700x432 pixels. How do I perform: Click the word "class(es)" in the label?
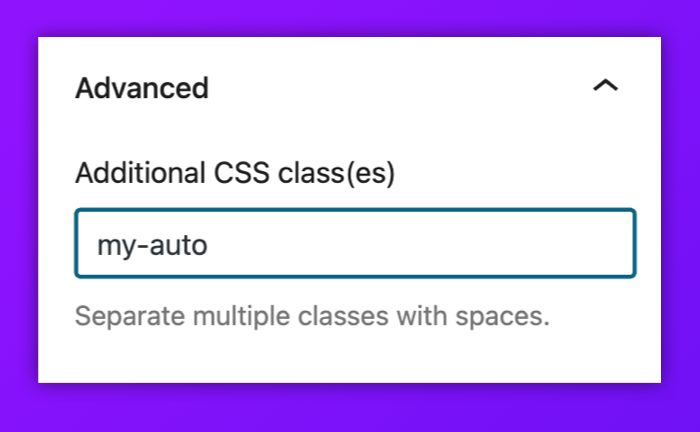[337, 173]
